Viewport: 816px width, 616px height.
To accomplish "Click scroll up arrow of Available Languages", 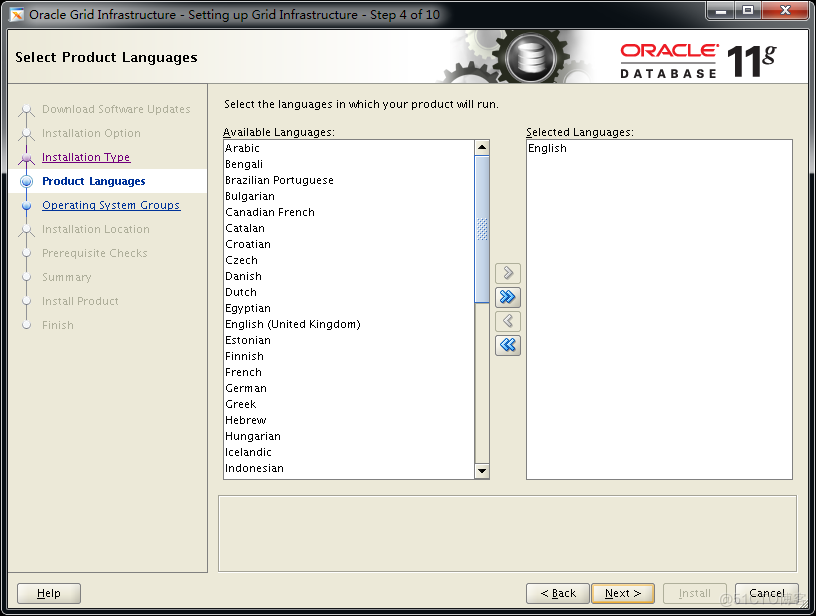I will click(x=482, y=148).
